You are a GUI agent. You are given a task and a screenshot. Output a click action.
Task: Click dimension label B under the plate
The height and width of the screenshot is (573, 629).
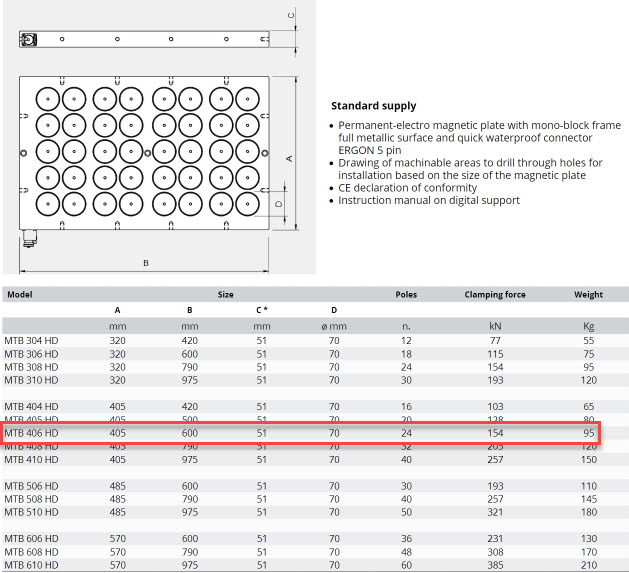[x=146, y=263]
